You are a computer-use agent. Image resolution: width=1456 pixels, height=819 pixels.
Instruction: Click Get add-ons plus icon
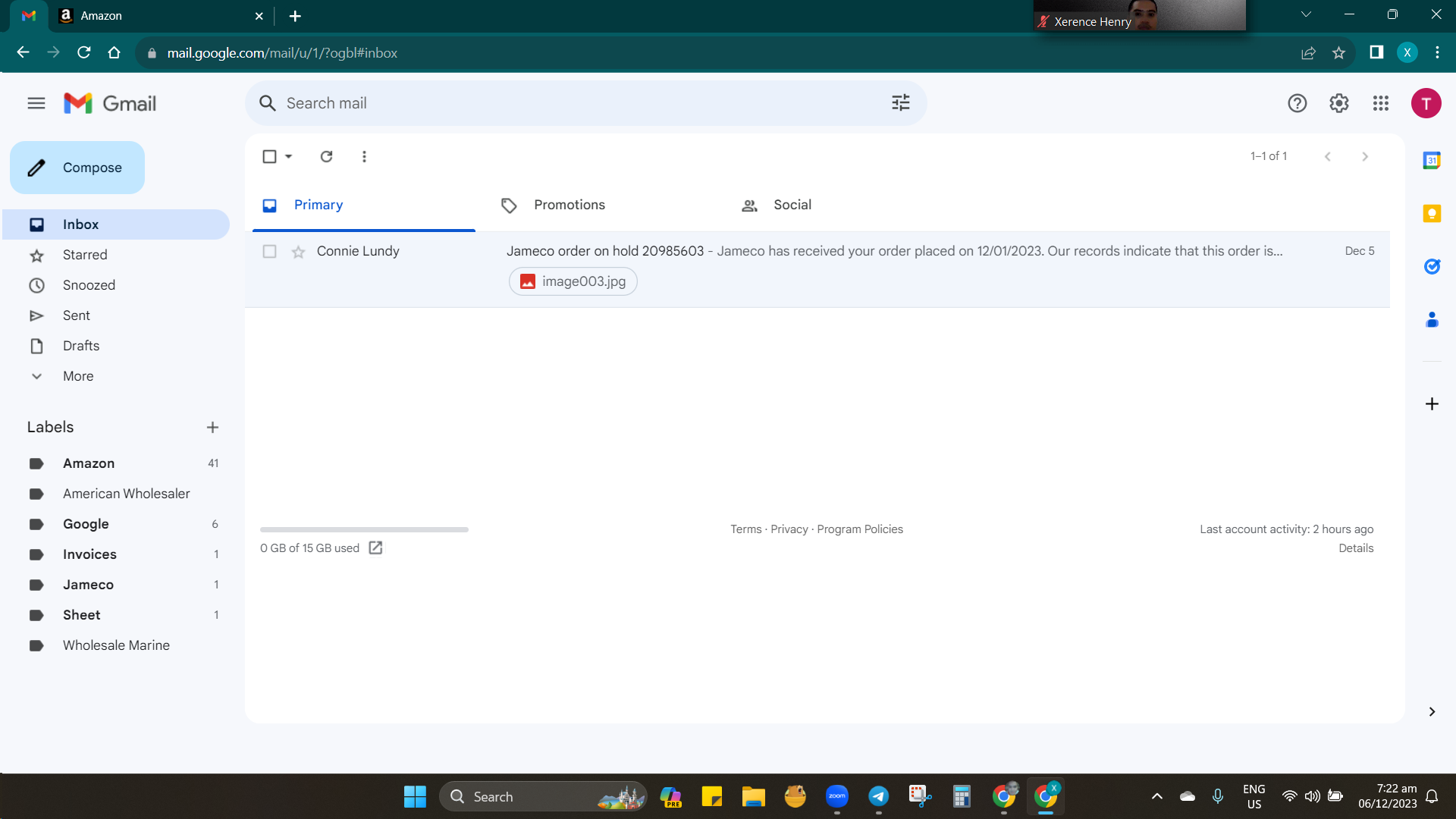pyautogui.click(x=1432, y=404)
